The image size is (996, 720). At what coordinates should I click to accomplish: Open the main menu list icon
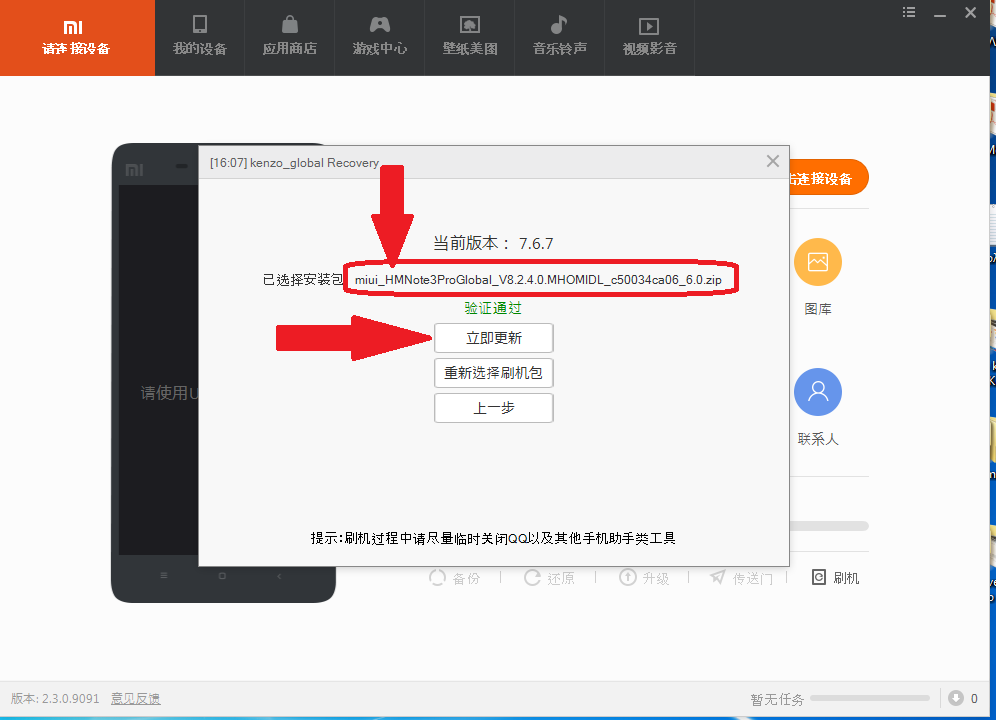pyautogui.click(x=909, y=12)
